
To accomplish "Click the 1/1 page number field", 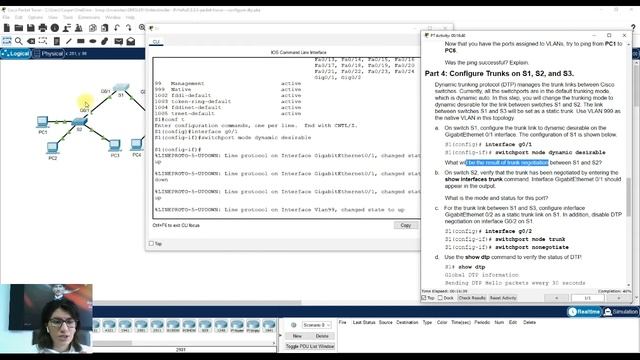I will click(x=588, y=298).
